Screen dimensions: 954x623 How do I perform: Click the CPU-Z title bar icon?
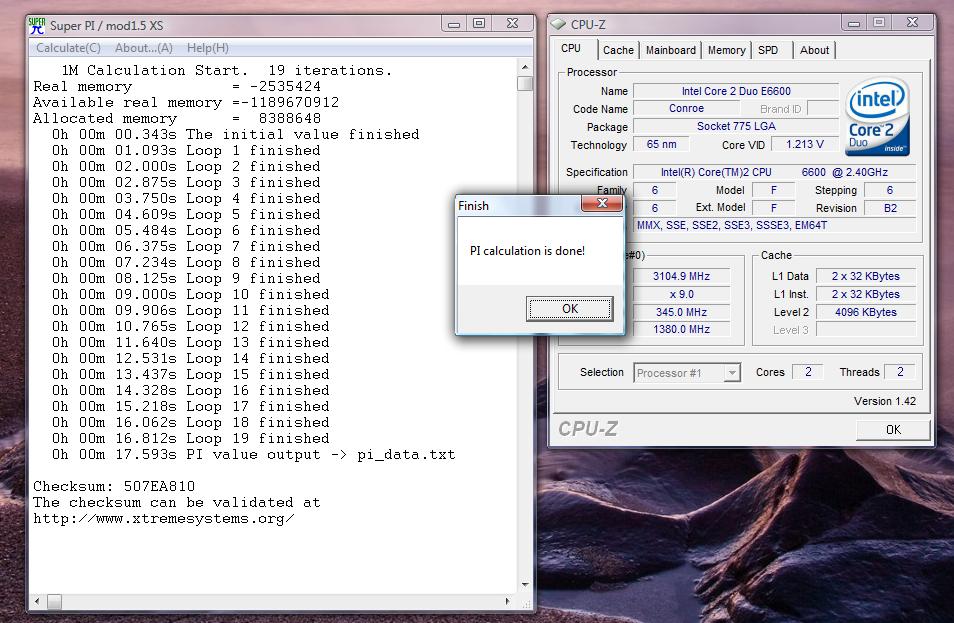(558, 24)
